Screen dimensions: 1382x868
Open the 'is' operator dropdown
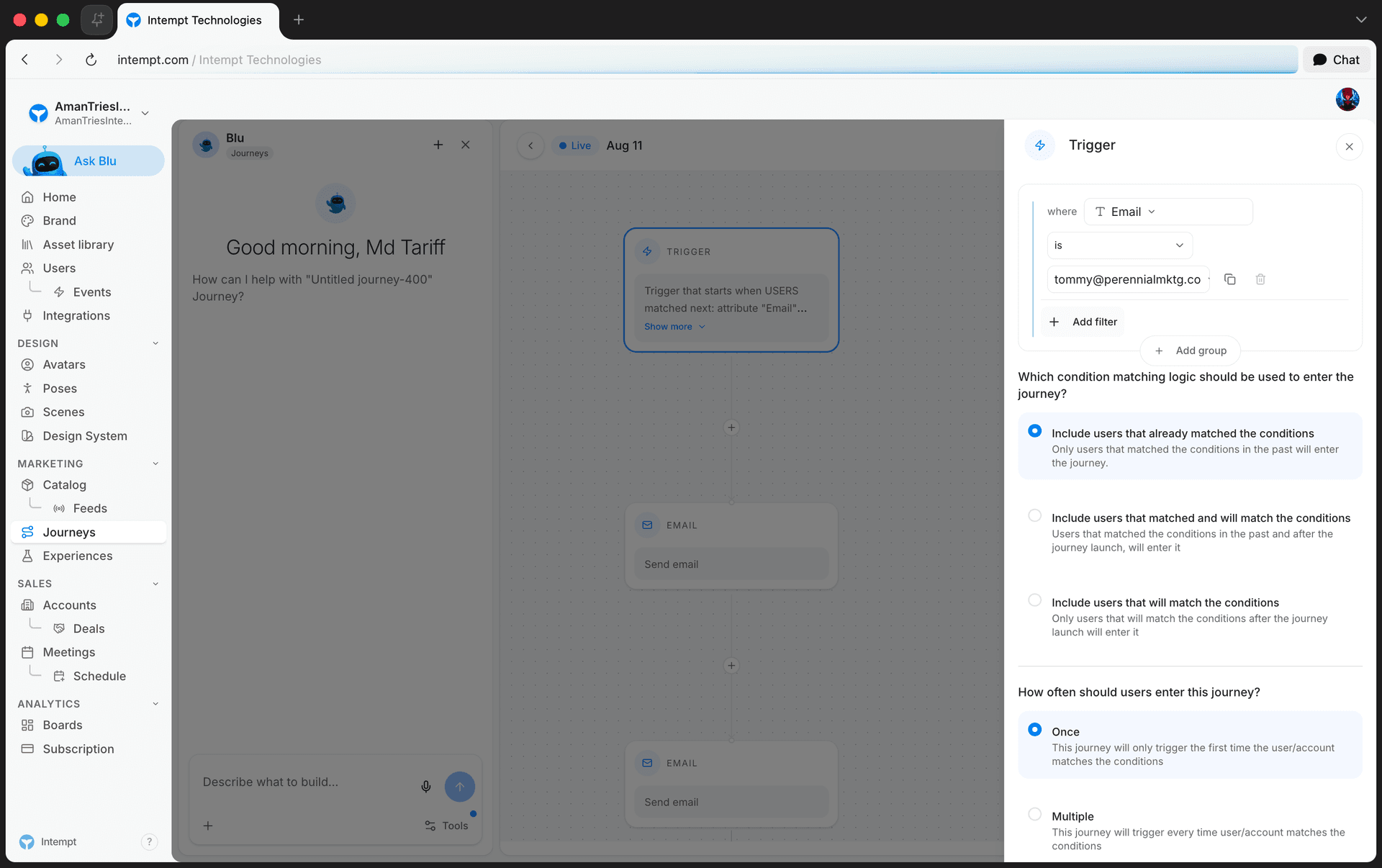[1119, 245]
